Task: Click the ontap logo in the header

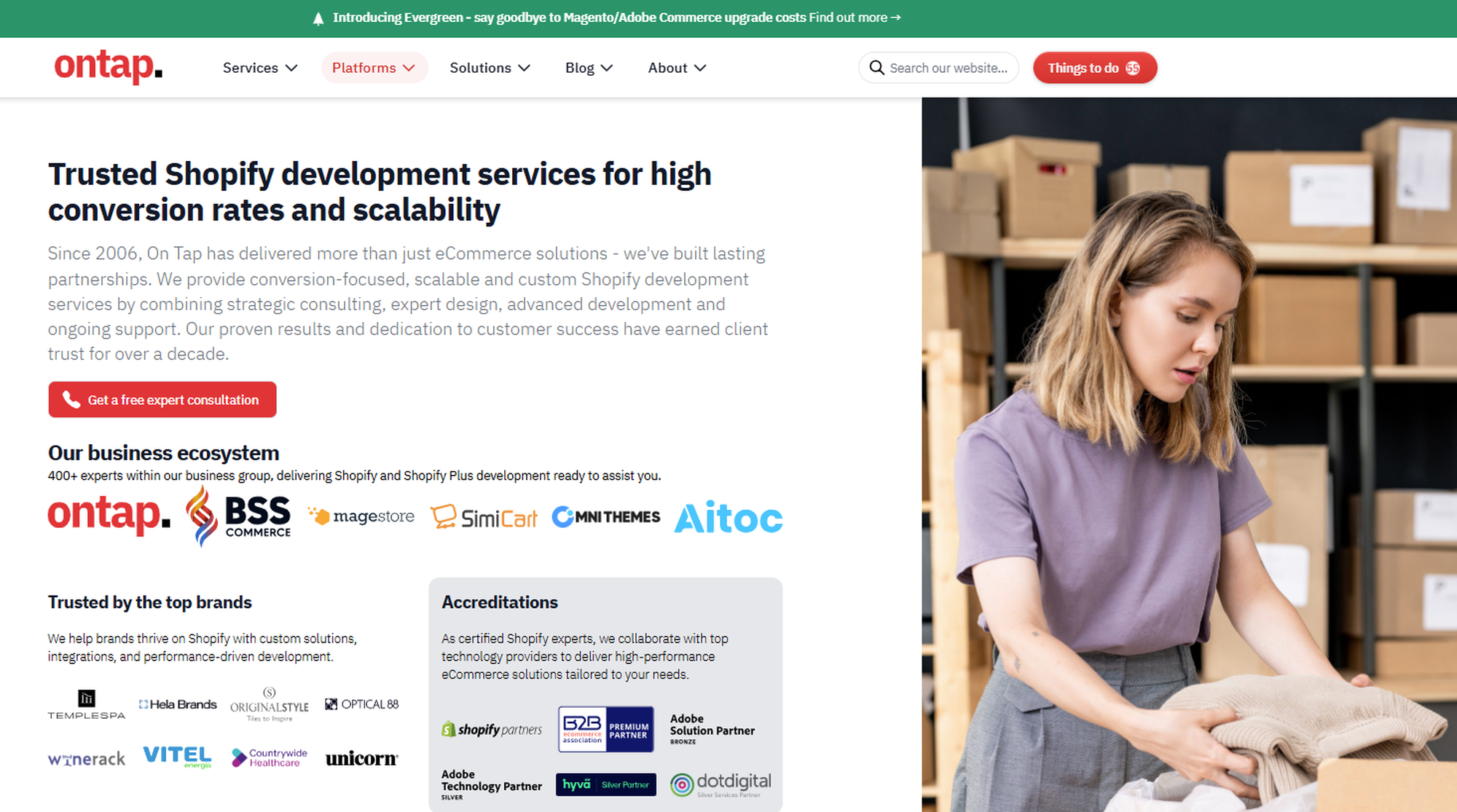Action: pos(107,67)
